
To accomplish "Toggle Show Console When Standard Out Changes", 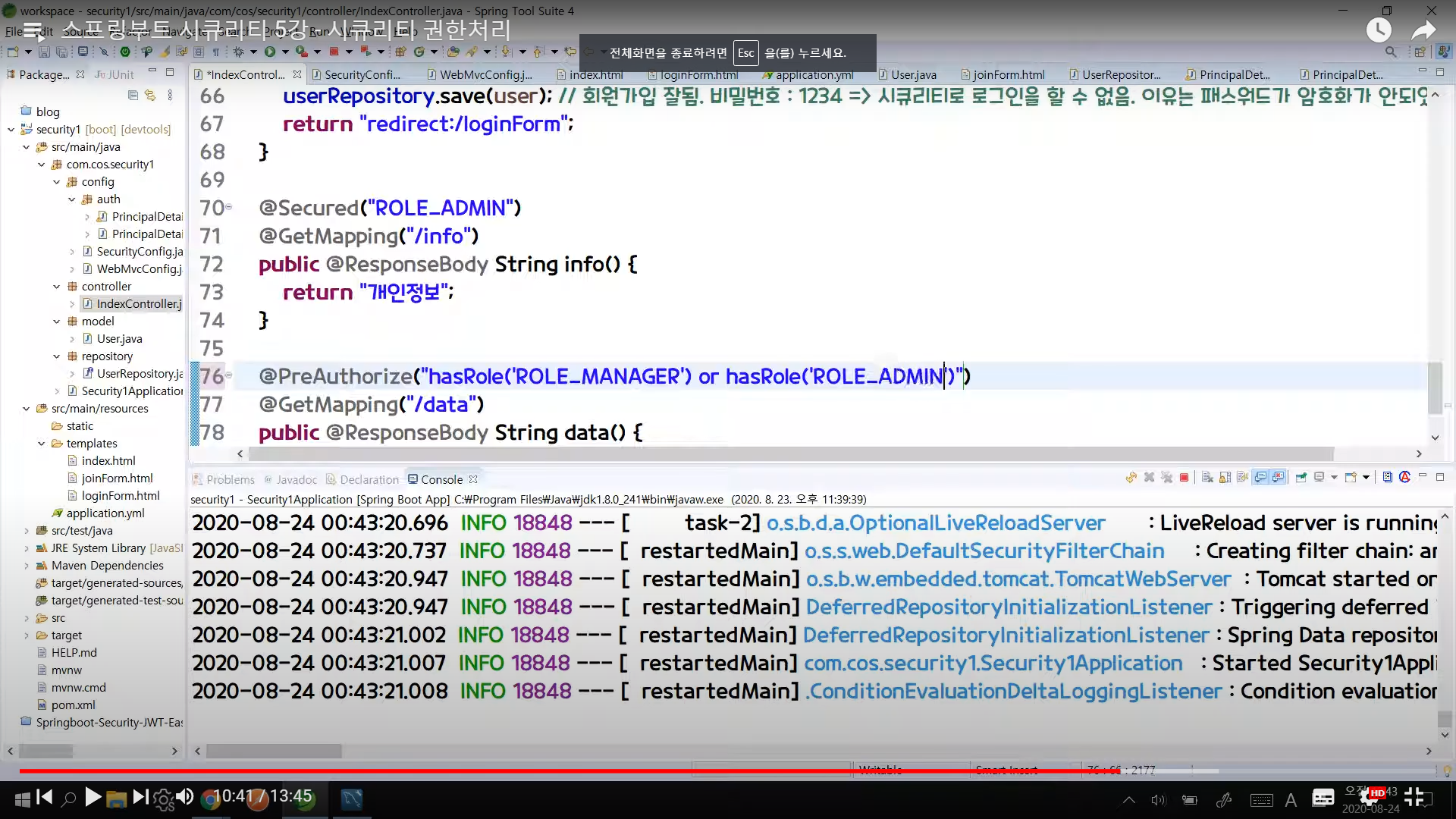I will tap(1260, 478).
